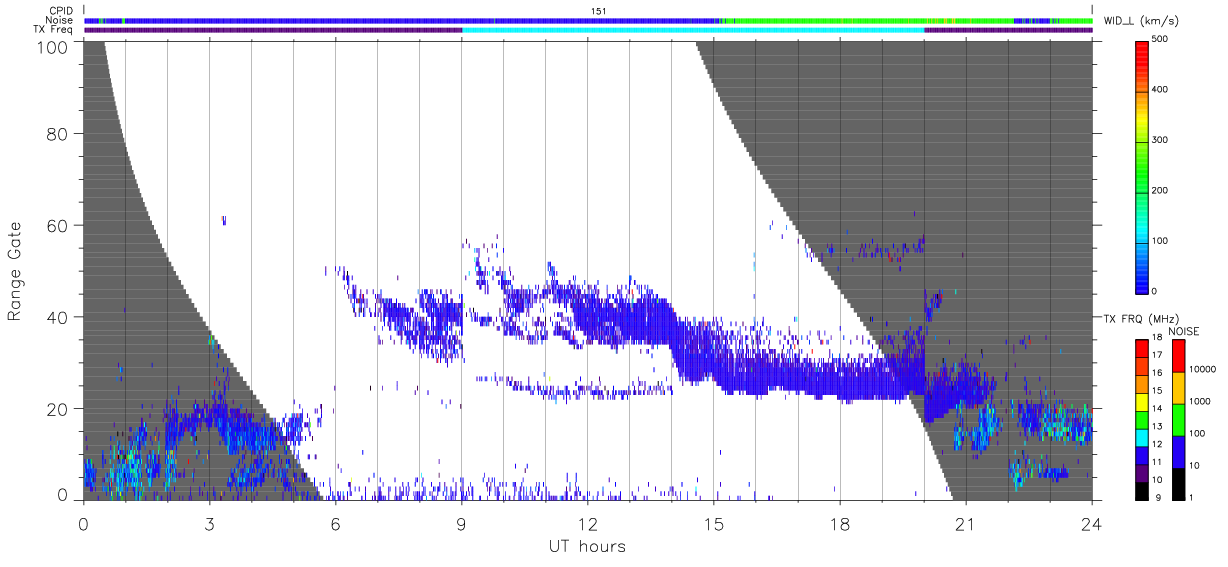
Task: Click the 10000 tick on the NOISE legend
Action: [1200, 369]
